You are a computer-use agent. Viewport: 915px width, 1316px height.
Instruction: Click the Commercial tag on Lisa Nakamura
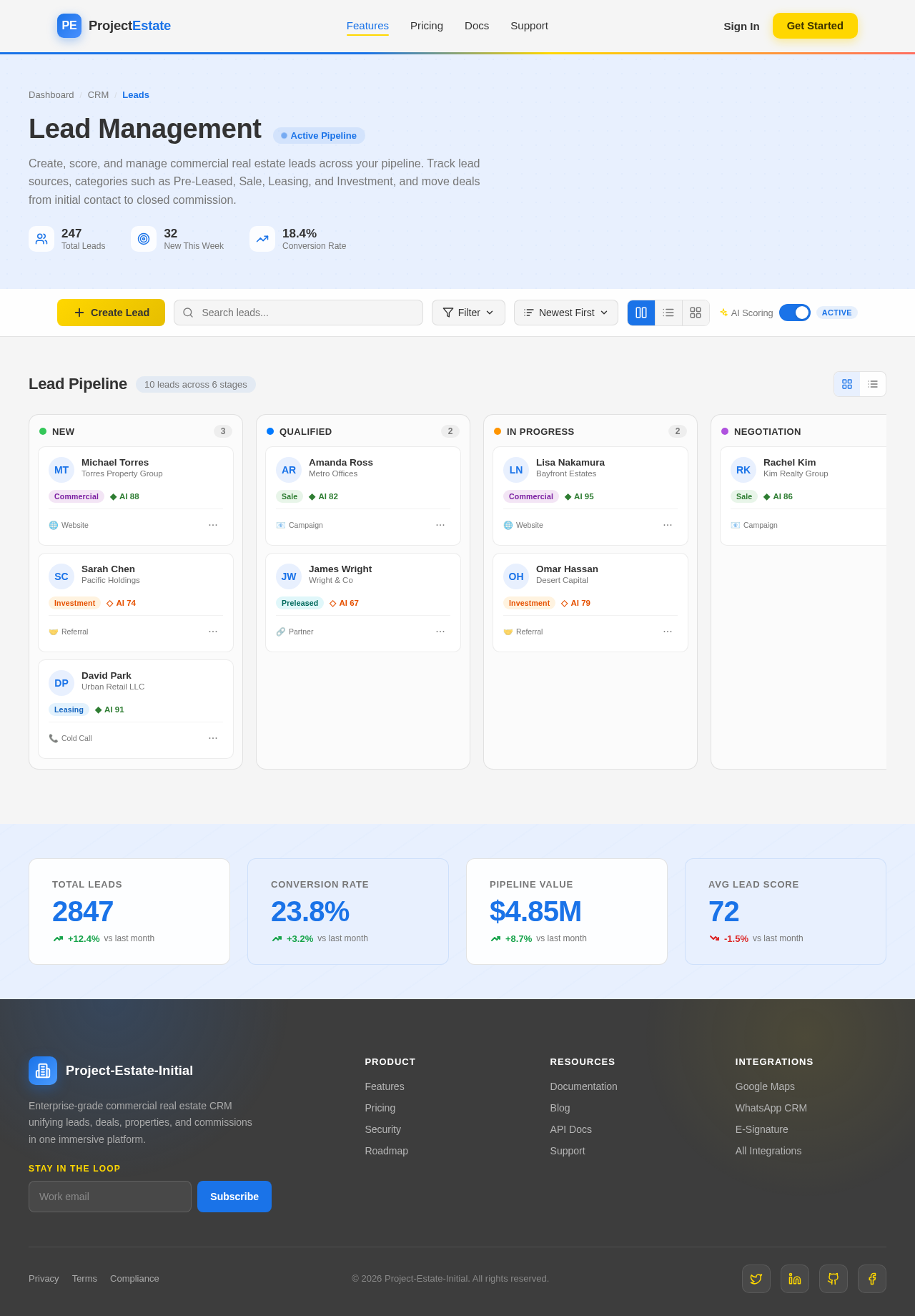click(x=531, y=496)
